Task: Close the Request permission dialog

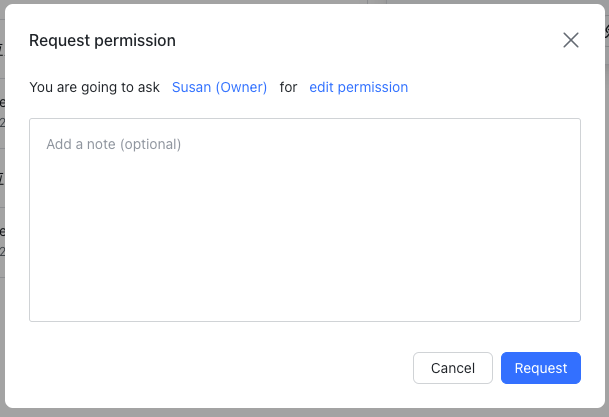Action: (571, 40)
